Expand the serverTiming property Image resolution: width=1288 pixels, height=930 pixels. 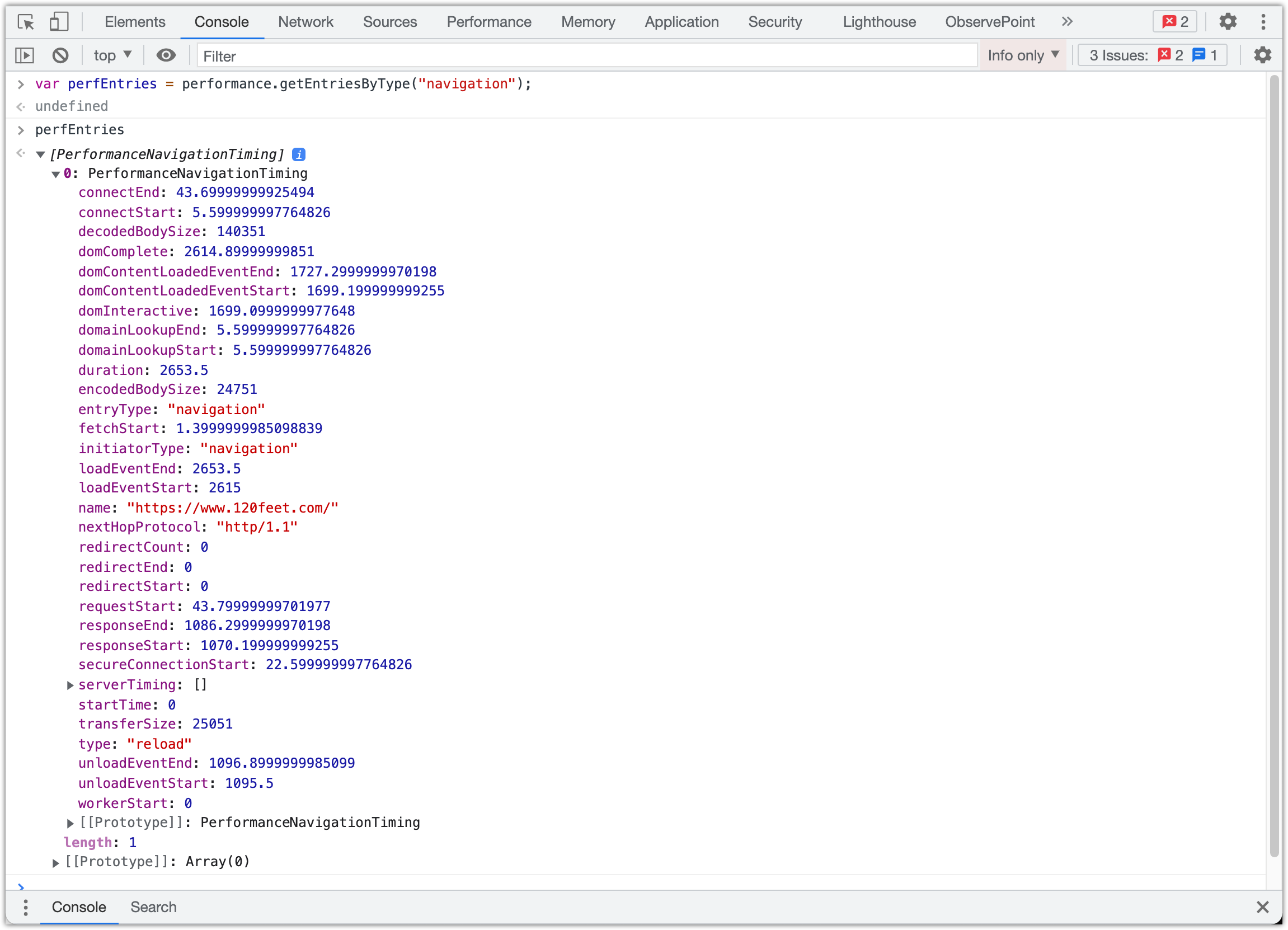(70, 685)
